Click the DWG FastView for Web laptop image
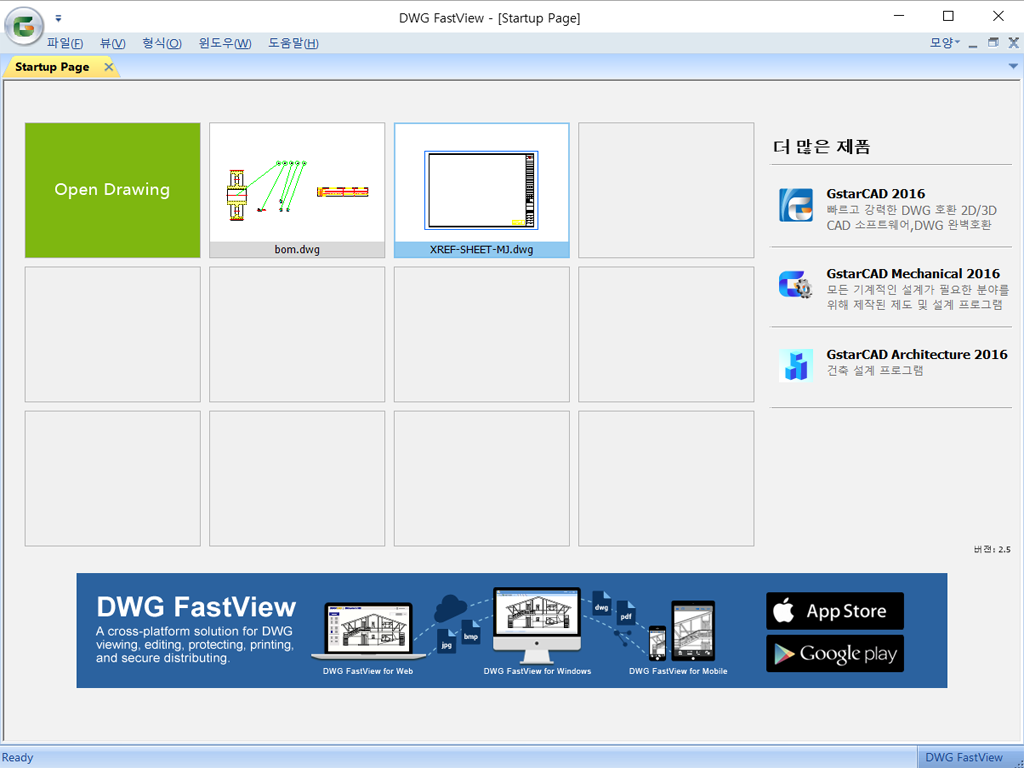The width and height of the screenshot is (1024, 768). 368,631
